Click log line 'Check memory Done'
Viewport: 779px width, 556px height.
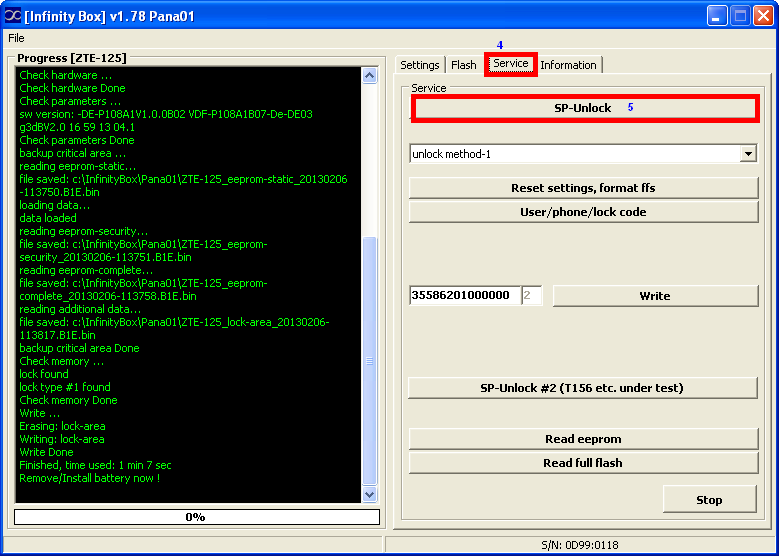[x=69, y=400]
